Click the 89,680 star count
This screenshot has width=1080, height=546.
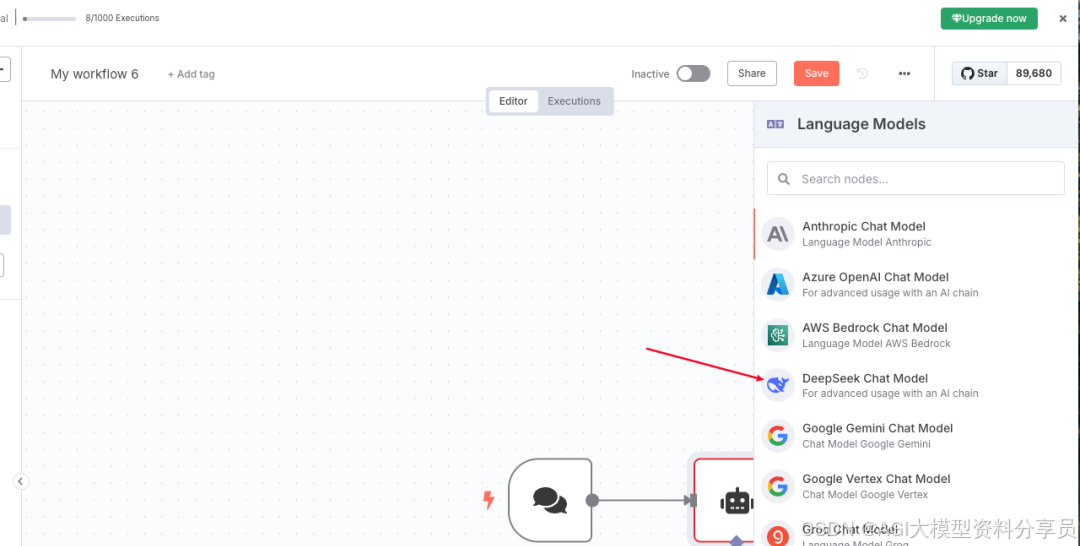coord(1034,73)
